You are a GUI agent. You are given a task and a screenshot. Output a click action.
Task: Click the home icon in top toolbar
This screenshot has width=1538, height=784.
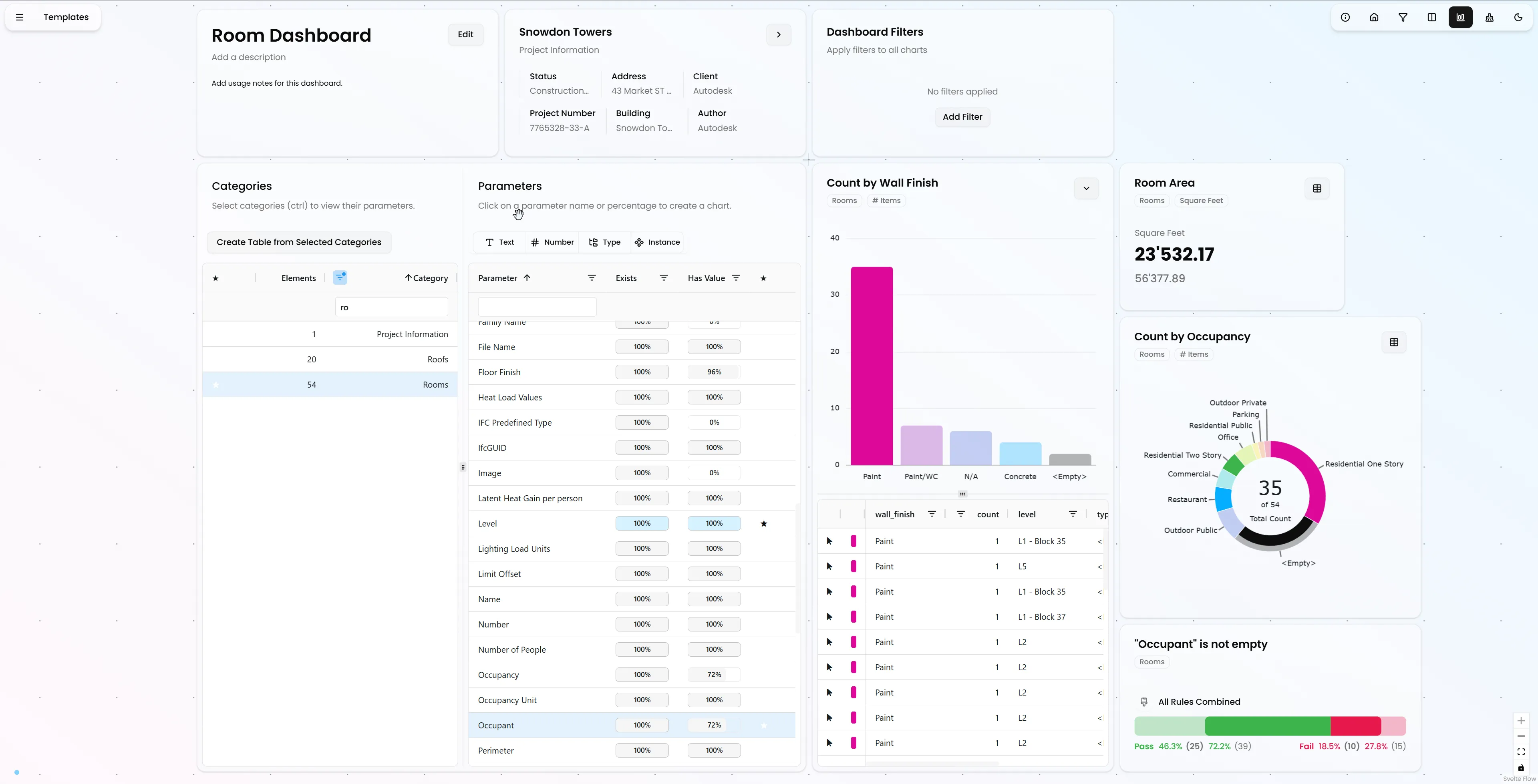tap(1374, 17)
